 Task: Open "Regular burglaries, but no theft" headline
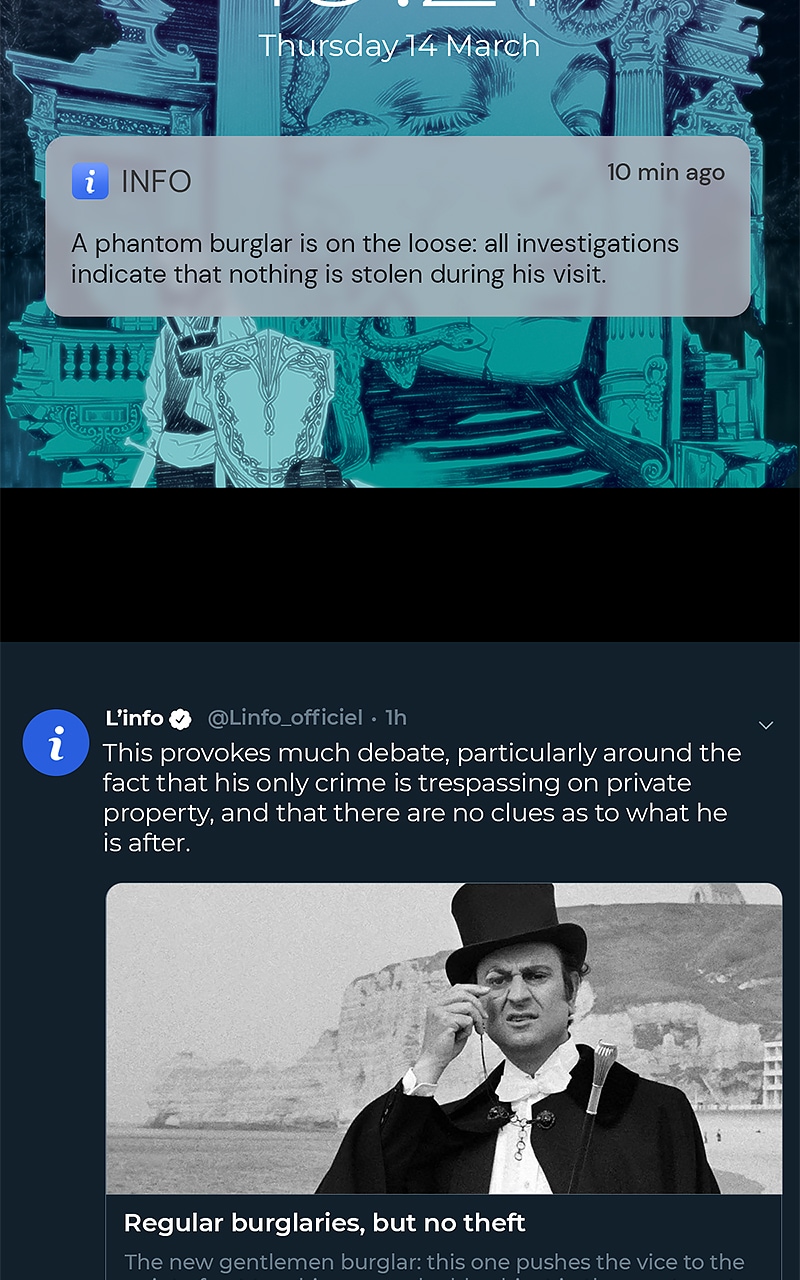324,1222
